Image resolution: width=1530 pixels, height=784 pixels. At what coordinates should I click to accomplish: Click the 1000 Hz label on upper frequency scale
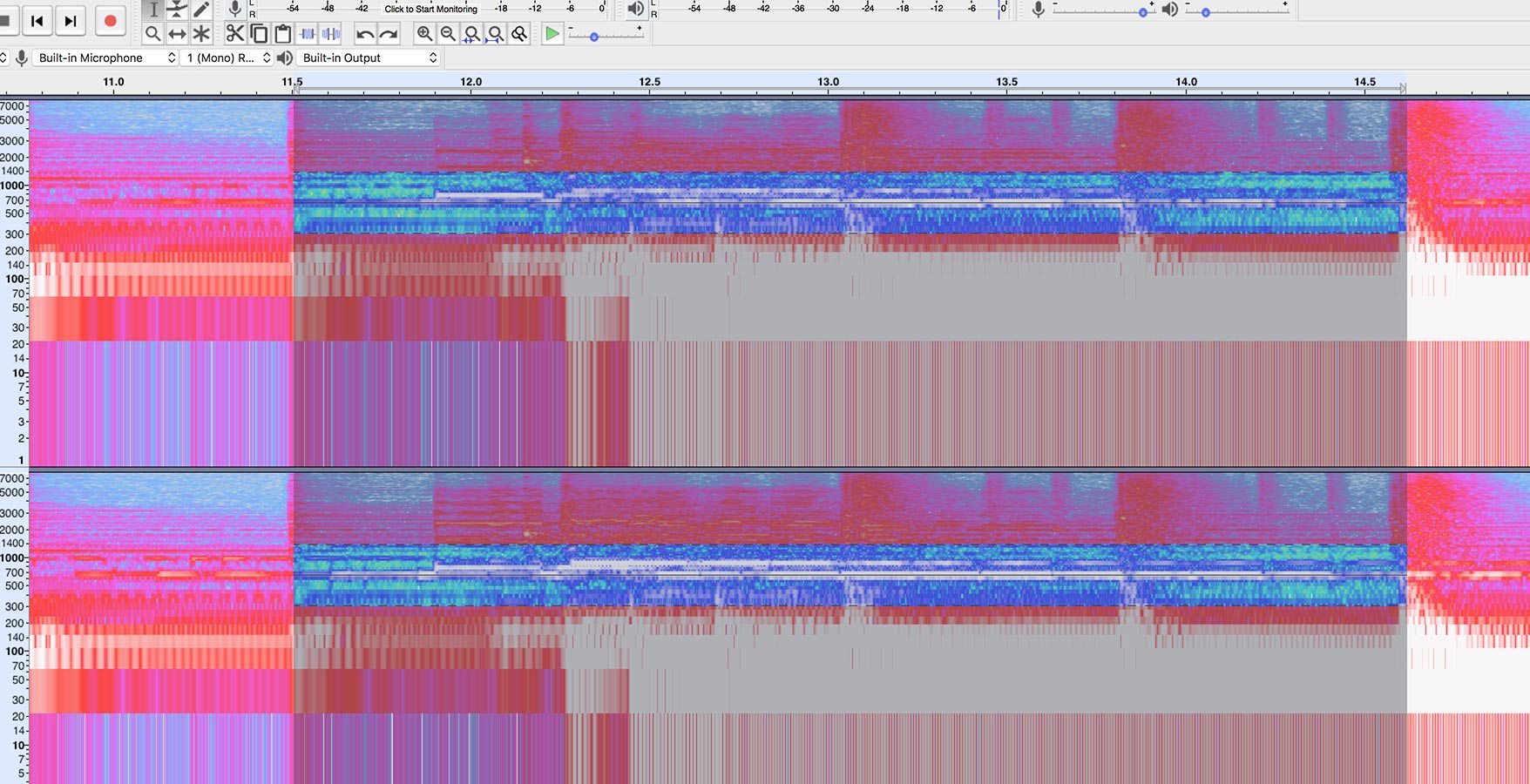tap(13, 186)
